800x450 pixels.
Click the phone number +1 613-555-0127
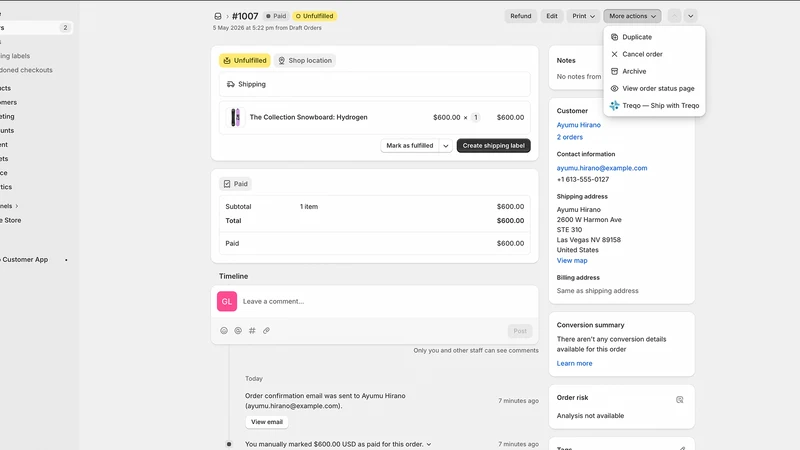pos(583,180)
